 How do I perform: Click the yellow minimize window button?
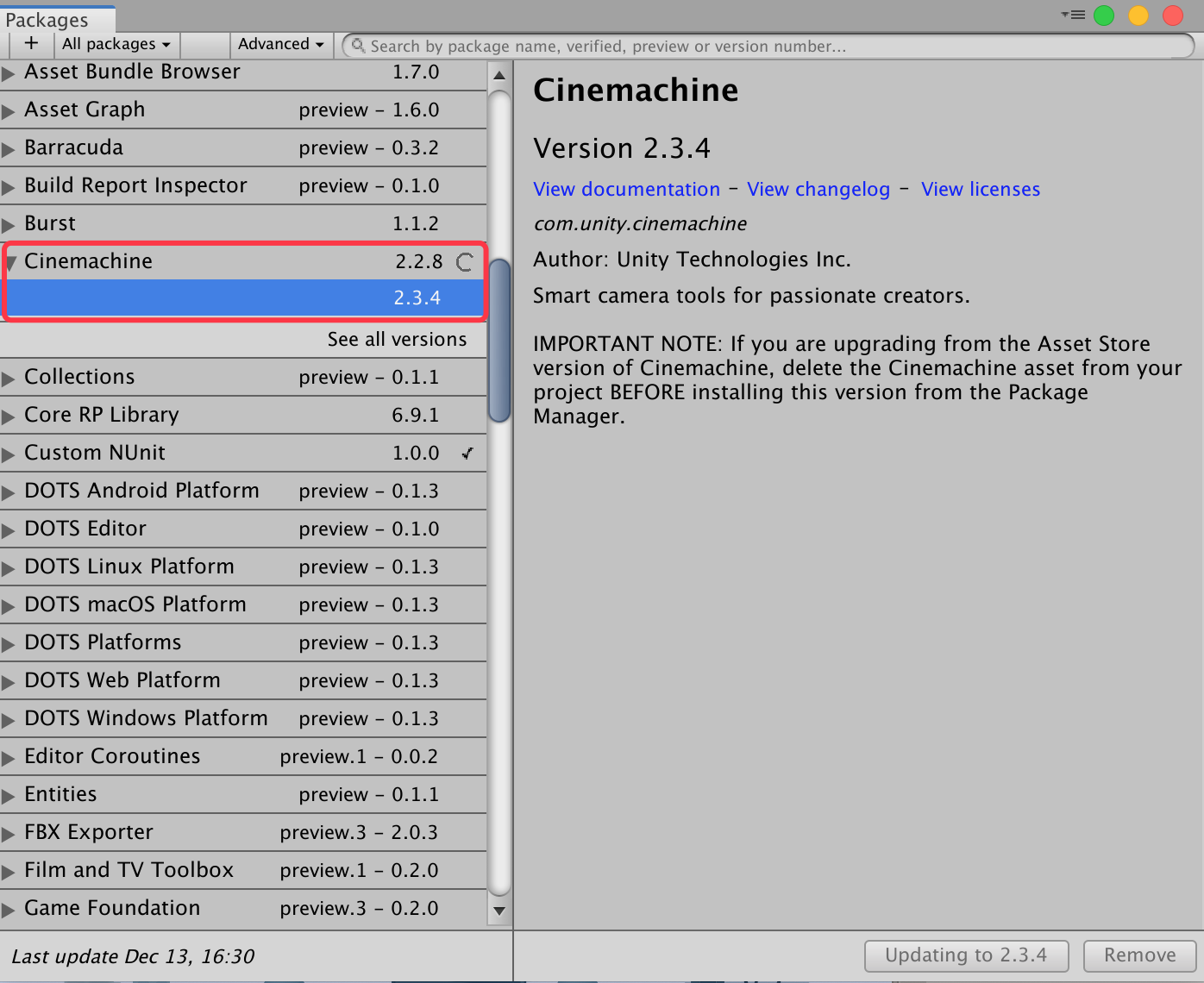click(x=1138, y=15)
